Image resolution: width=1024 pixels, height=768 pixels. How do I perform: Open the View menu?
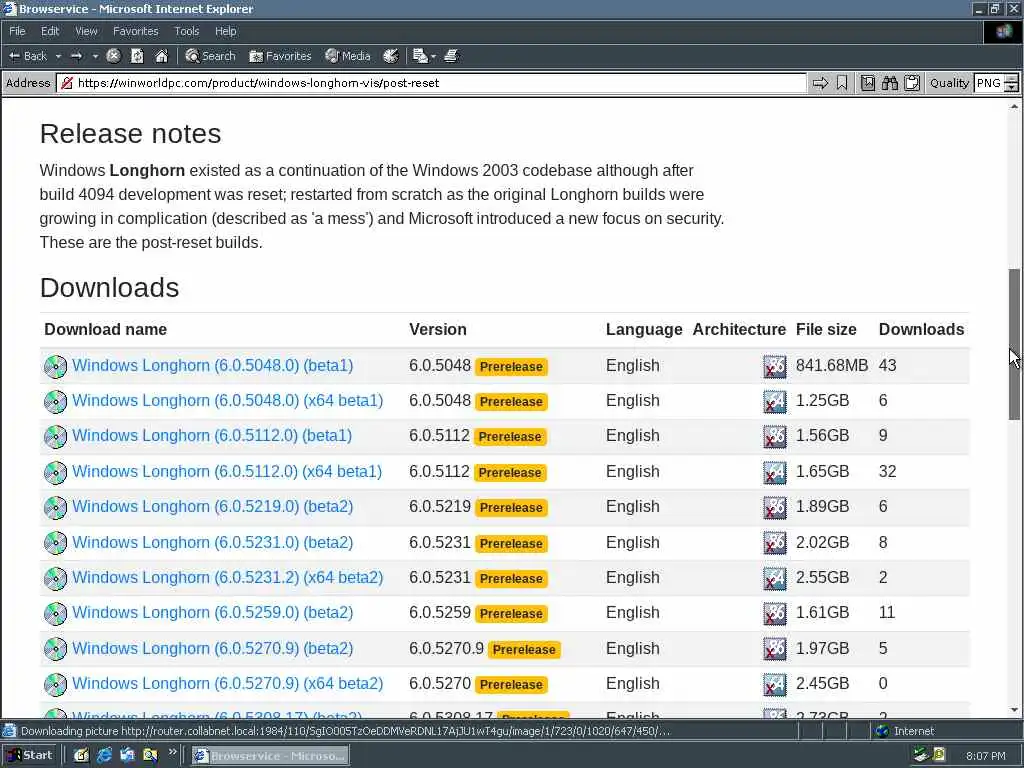coord(86,31)
